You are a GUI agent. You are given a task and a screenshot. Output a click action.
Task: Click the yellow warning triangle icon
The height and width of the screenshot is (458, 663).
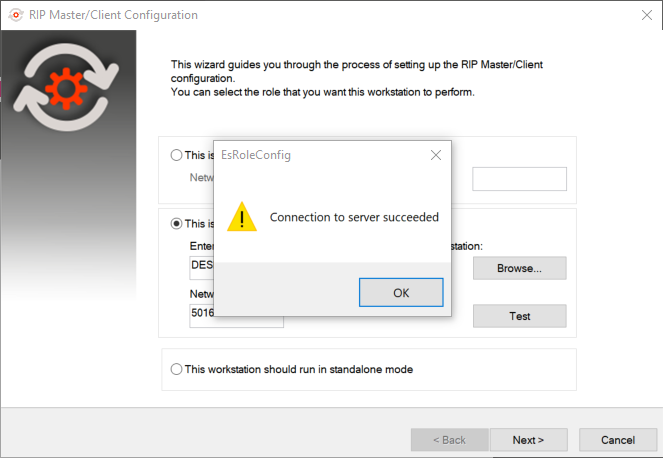[242, 217]
